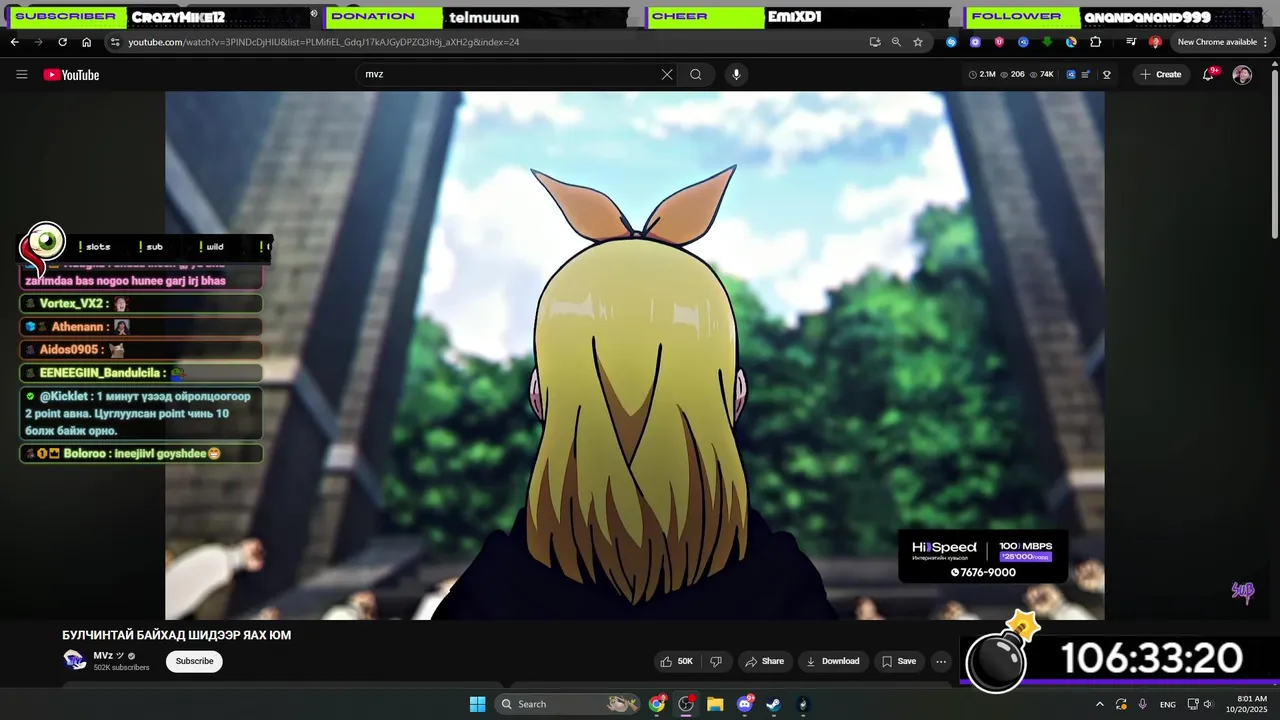The height and width of the screenshot is (720, 1280).
Task: Click the Create button
Action: [x=1161, y=74]
